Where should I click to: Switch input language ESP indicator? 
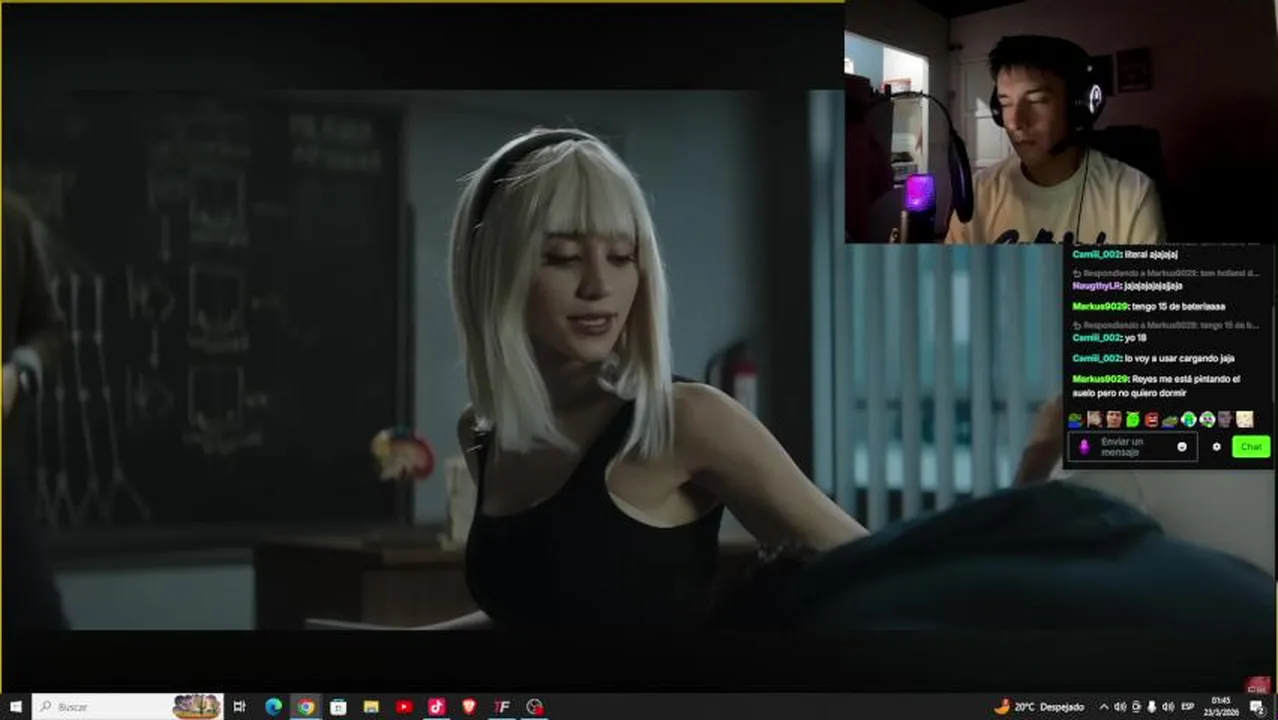tap(1187, 707)
